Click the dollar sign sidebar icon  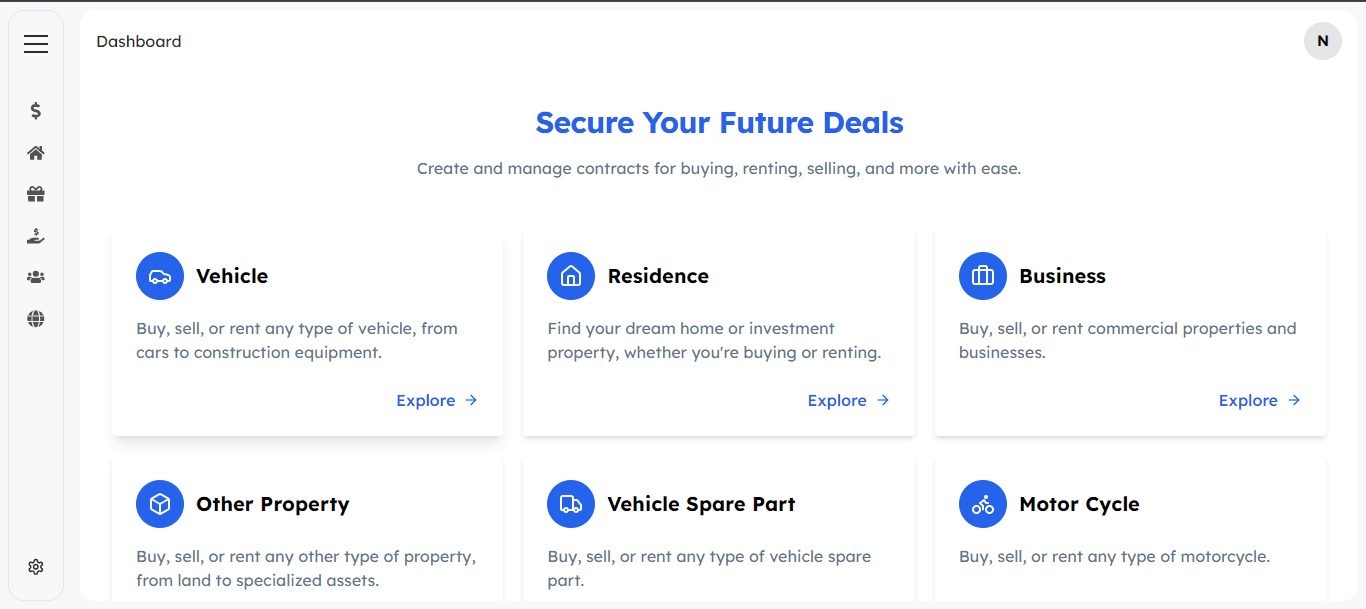tap(36, 111)
